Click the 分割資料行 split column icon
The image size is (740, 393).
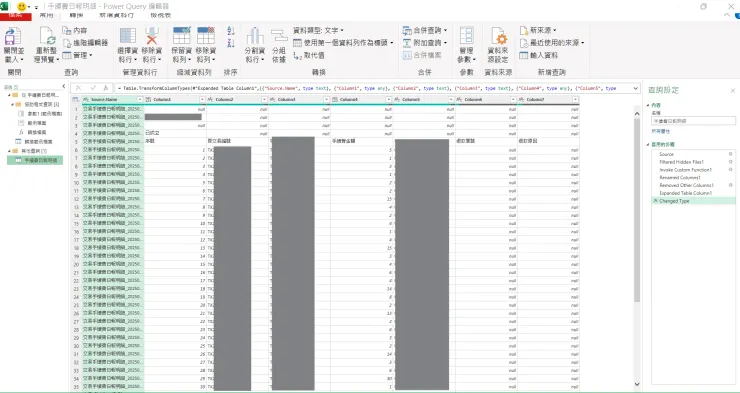(x=255, y=36)
